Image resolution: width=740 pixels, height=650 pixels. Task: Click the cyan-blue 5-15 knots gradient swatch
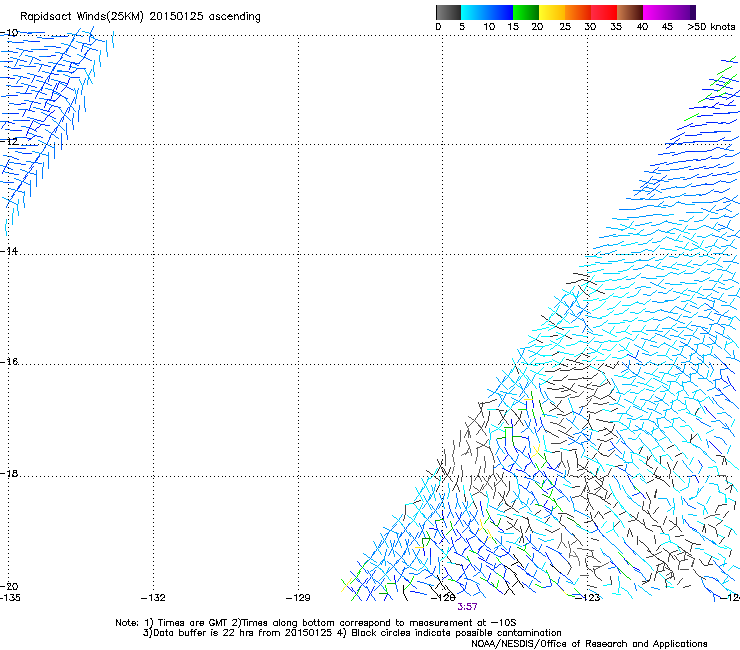coord(487,12)
